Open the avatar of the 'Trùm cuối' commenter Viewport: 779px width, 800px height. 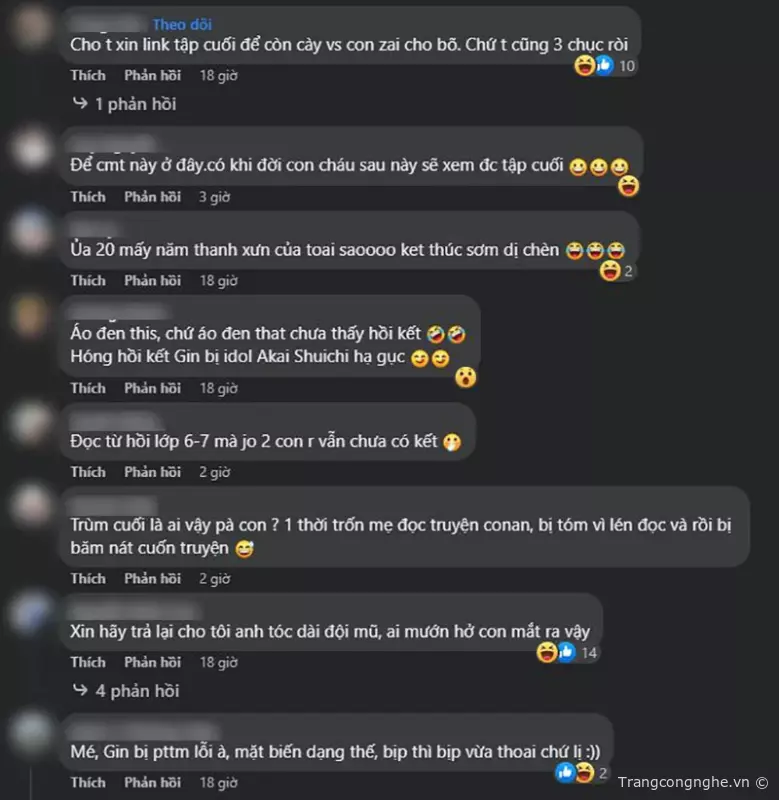pos(31,505)
